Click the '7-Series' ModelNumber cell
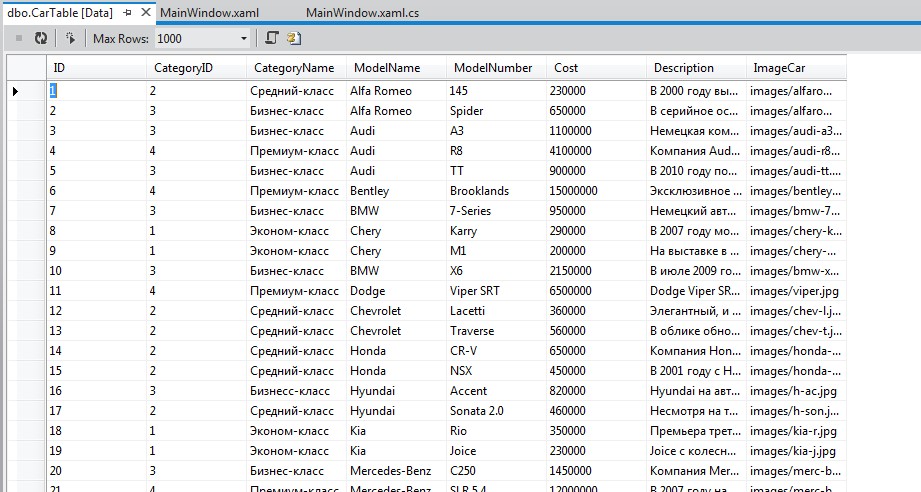Viewport: 921px width, 492px height. coord(496,211)
